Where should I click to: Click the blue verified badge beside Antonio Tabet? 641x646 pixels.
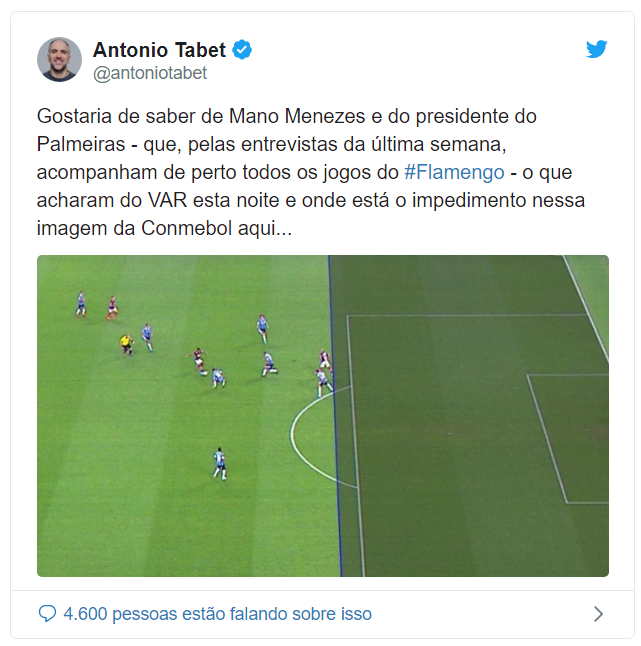pos(242,50)
